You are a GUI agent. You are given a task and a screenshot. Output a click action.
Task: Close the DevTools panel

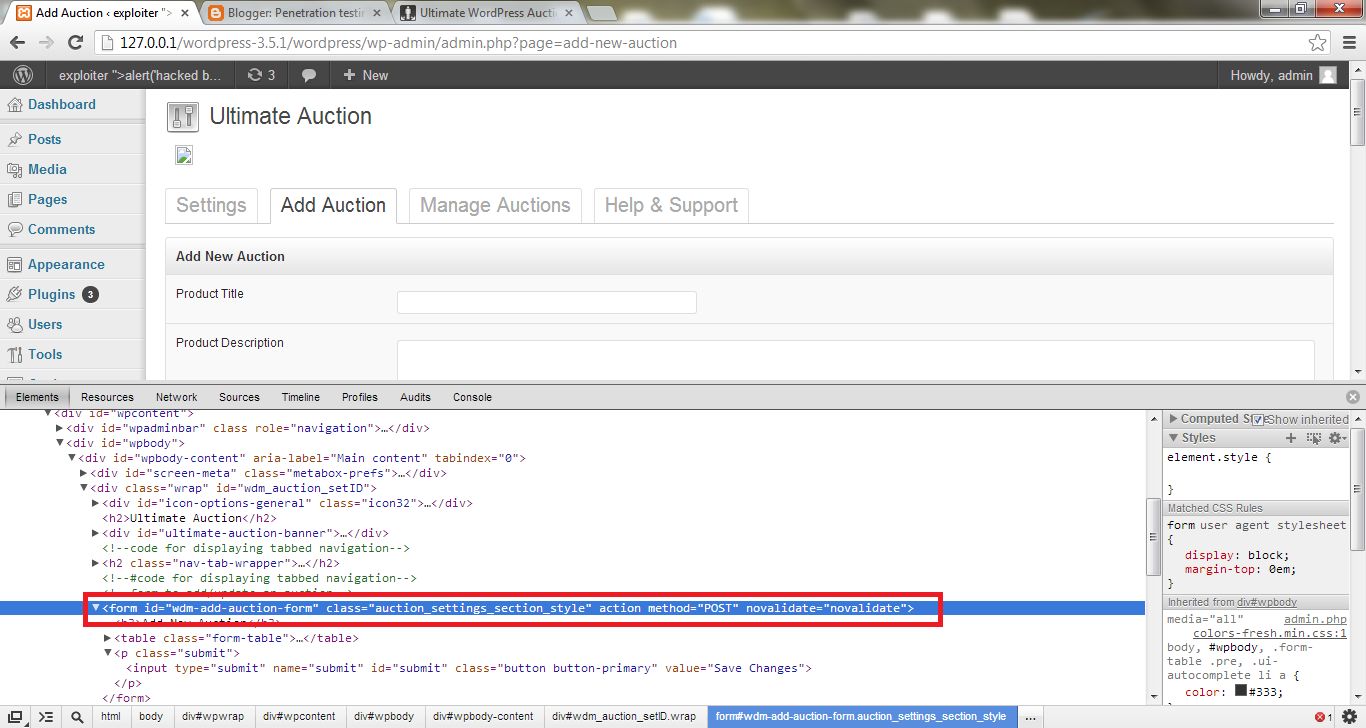tap(1353, 397)
